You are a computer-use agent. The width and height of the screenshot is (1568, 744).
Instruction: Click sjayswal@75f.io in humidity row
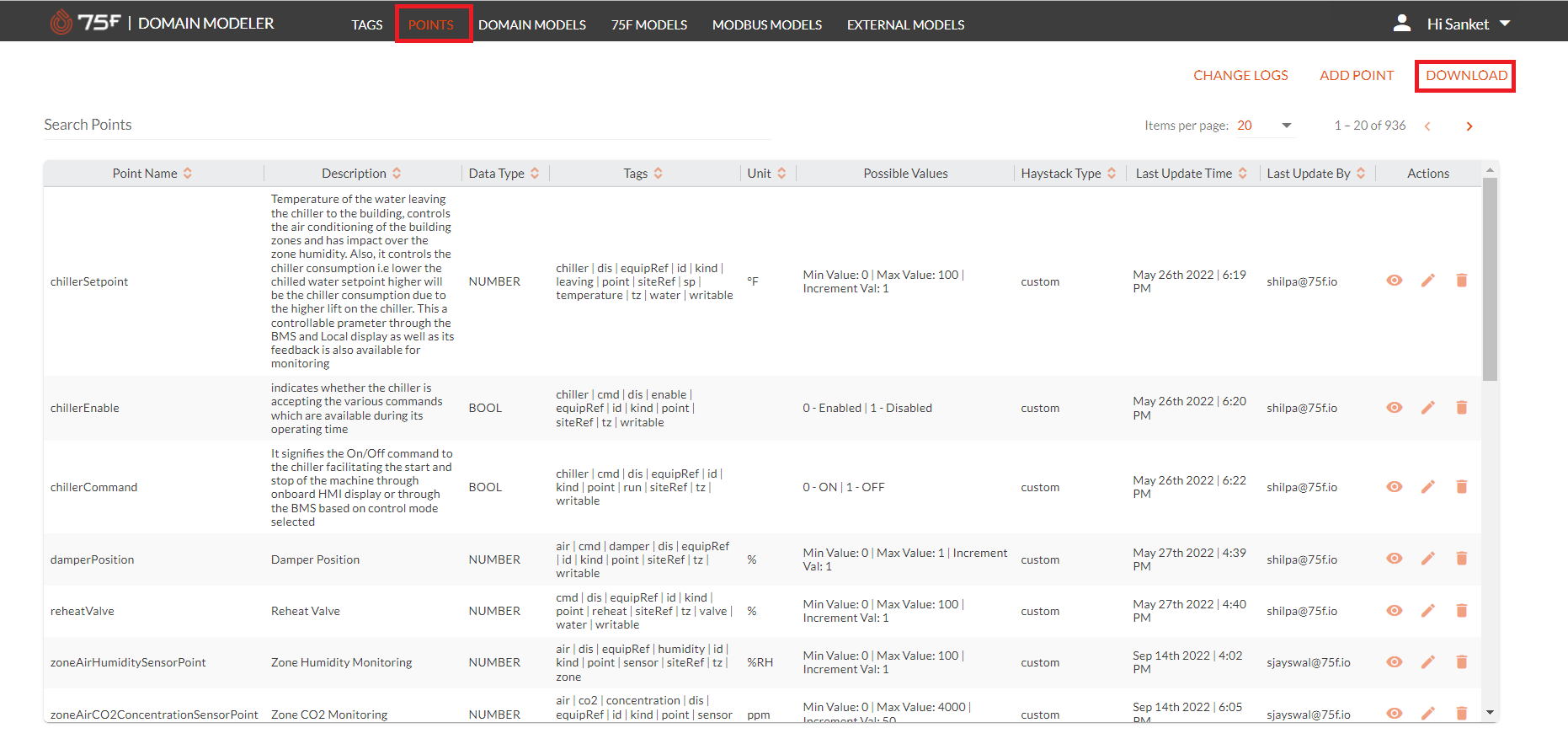point(1309,662)
